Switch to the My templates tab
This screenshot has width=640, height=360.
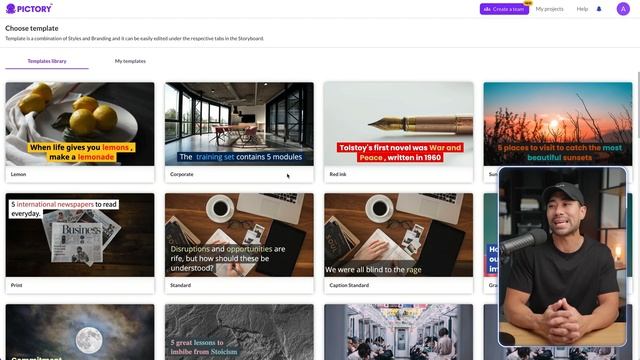tap(130, 61)
